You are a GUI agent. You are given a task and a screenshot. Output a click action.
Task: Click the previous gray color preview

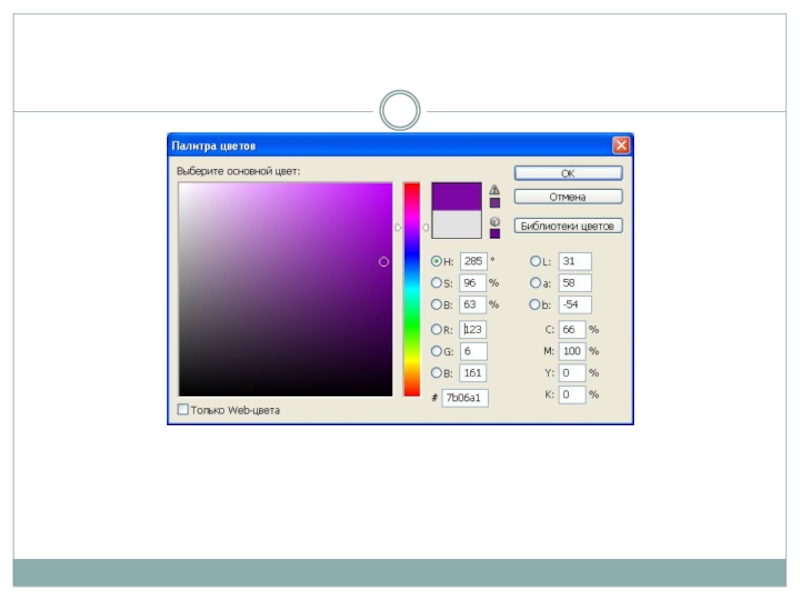(x=457, y=224)
